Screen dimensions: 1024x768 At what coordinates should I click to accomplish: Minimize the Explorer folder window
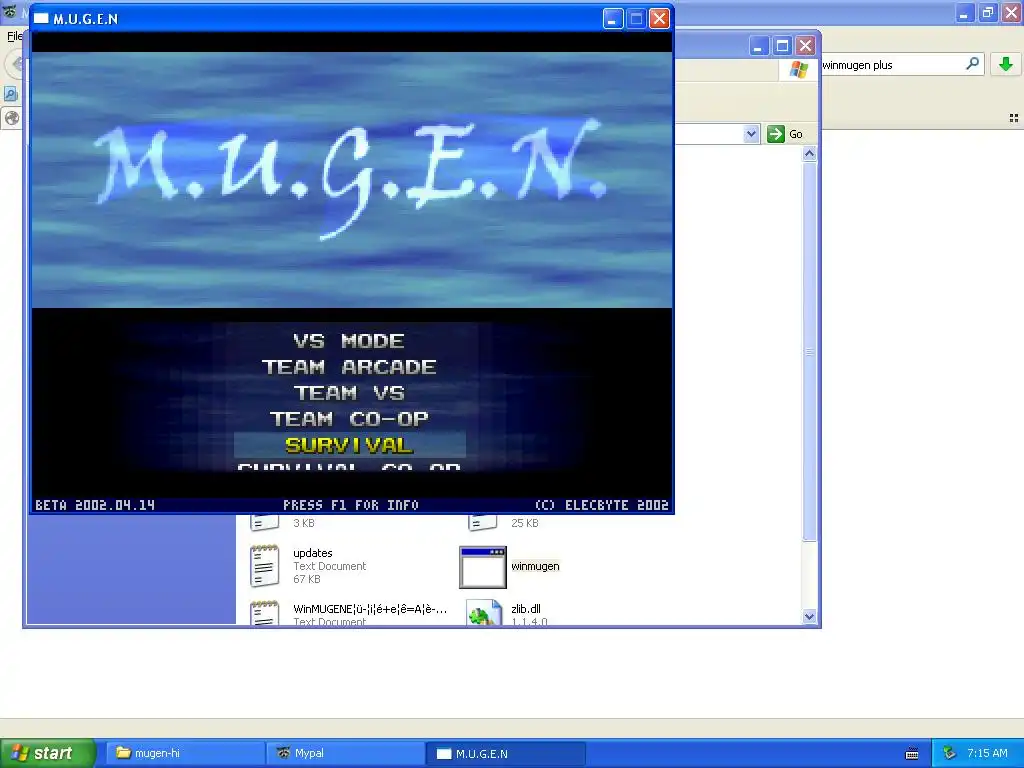(758, 46)
